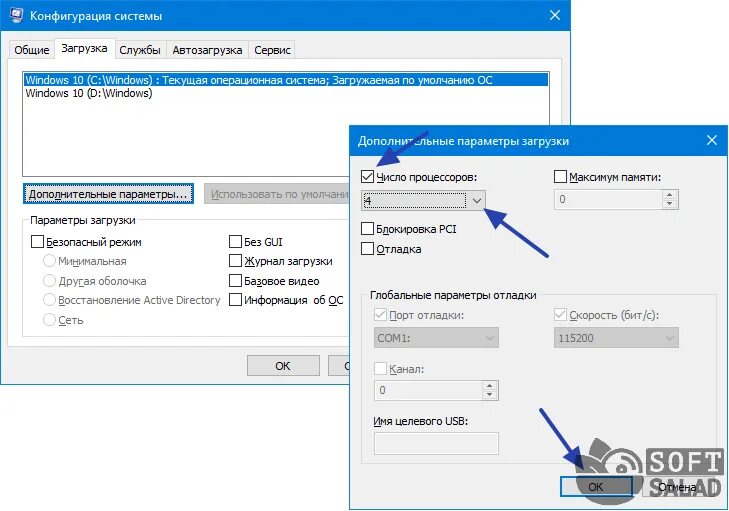
Task: Click OK in the Дополнительные параметры загрузки dialog
Action: [x=596, y=487]
